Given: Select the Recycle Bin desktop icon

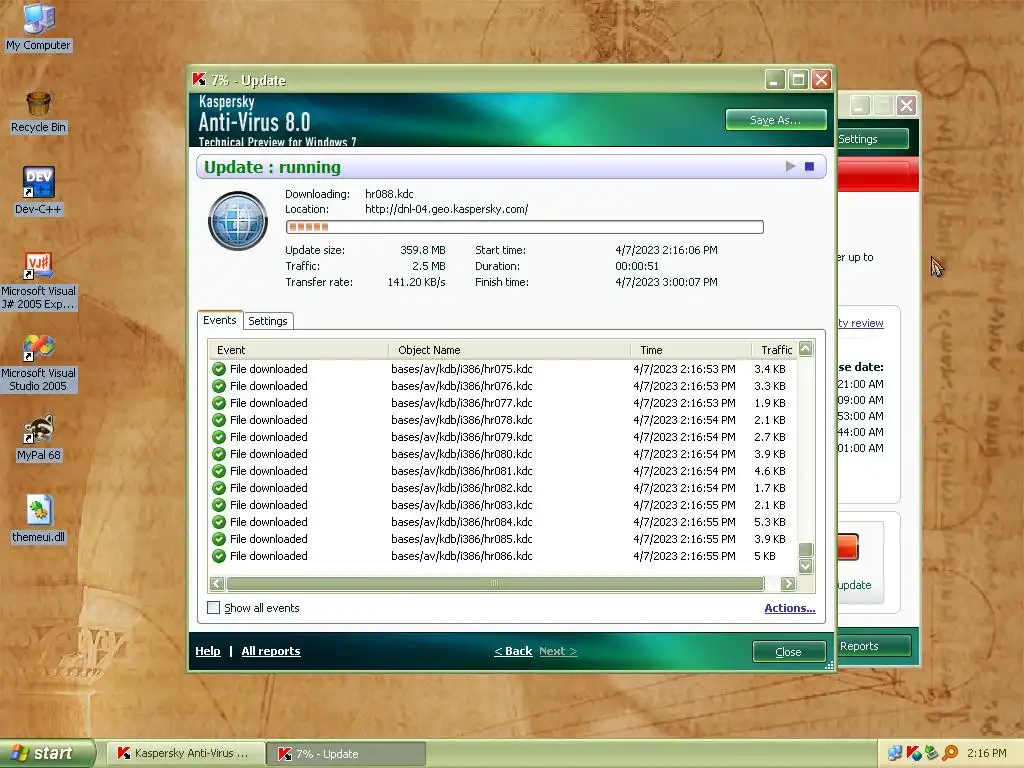Looking at the screenshot, I should [38, 112].
